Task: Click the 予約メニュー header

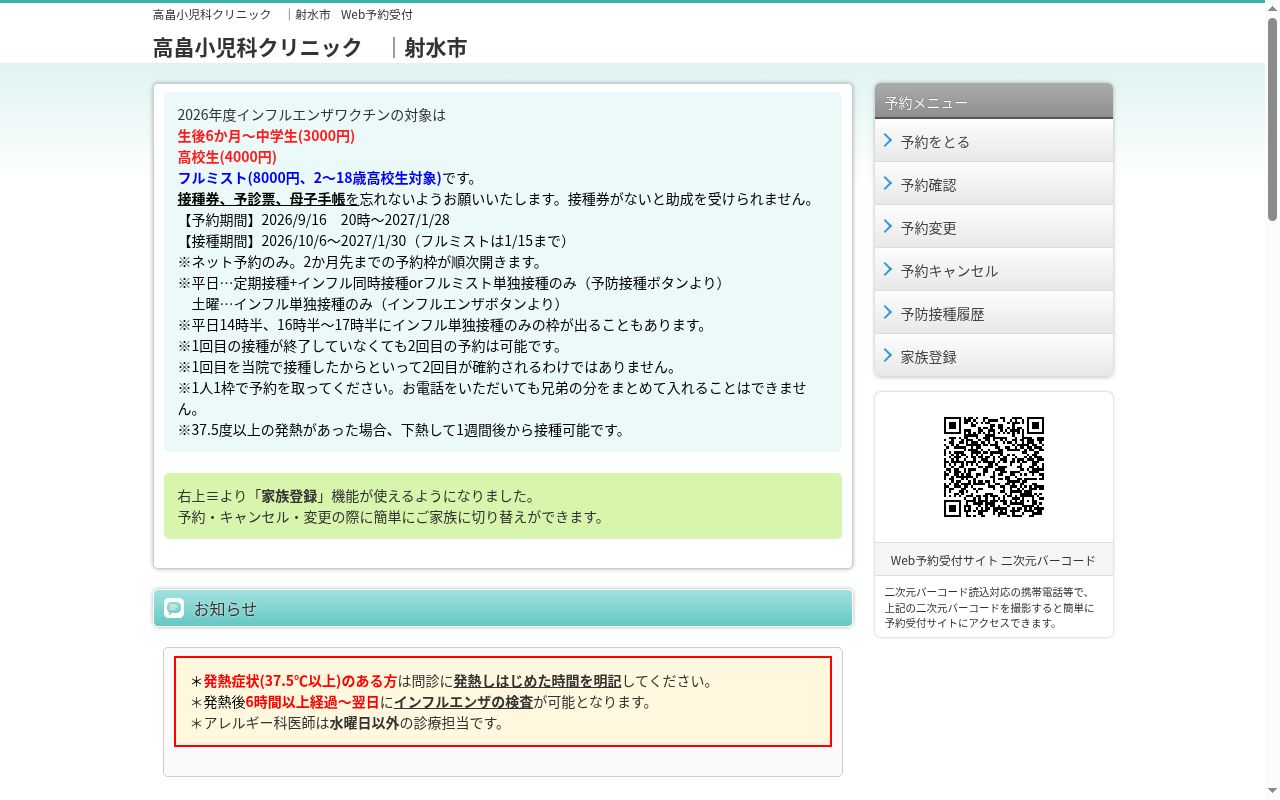Action: point(994,102)
